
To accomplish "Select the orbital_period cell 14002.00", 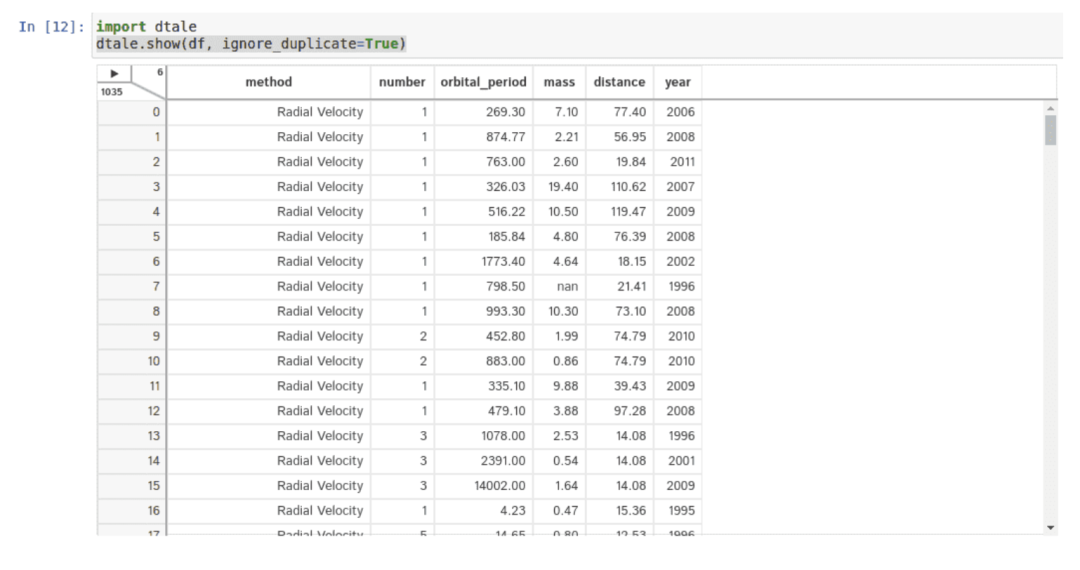I will (x=484, y=485).
